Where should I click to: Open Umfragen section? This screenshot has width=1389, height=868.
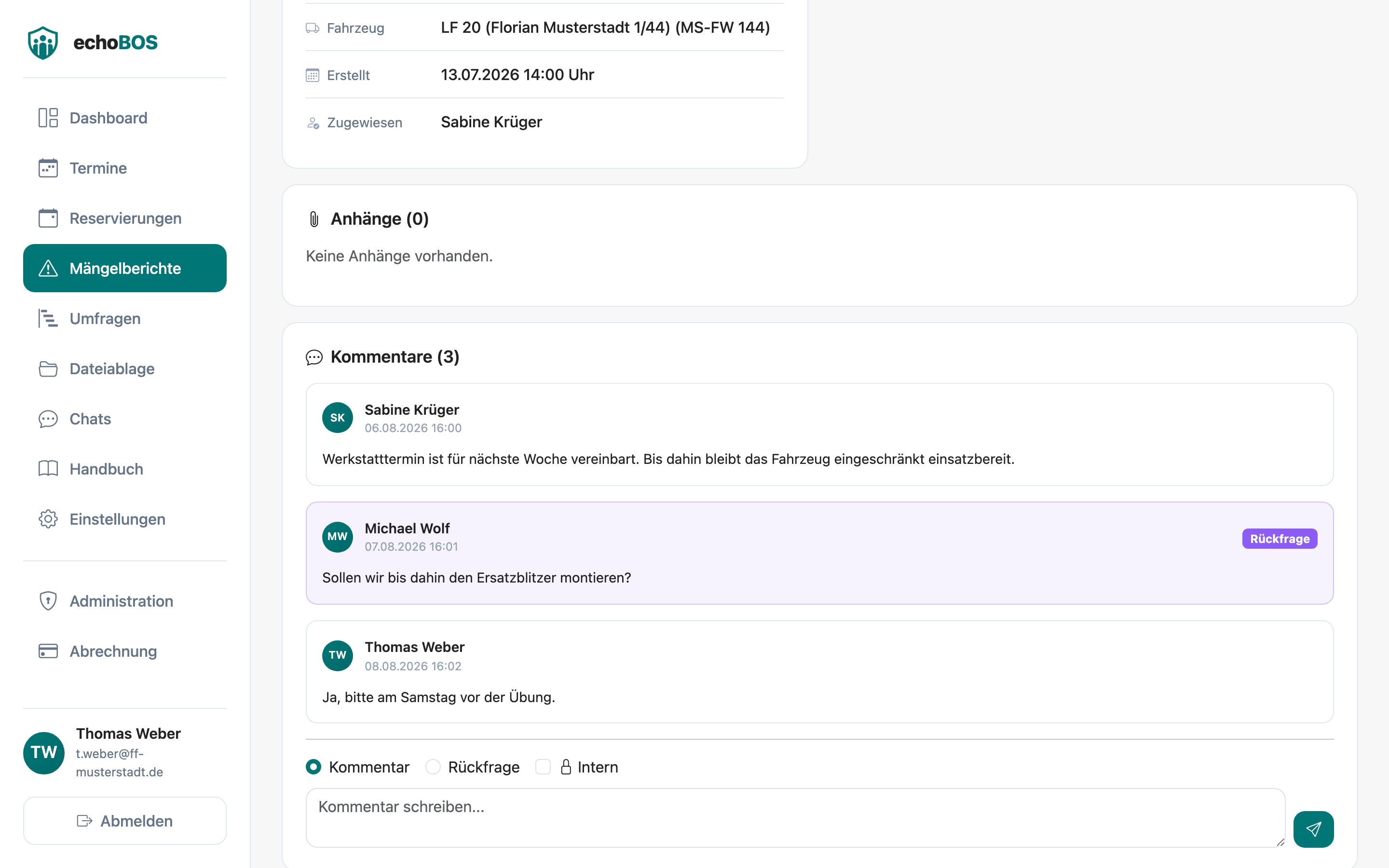(x=124, y=319)
